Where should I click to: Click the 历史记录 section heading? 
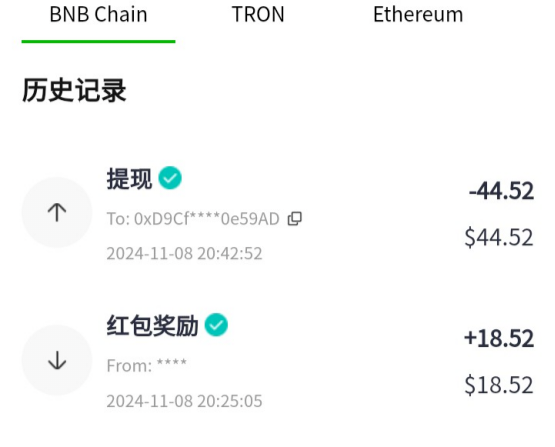point(74,91)
